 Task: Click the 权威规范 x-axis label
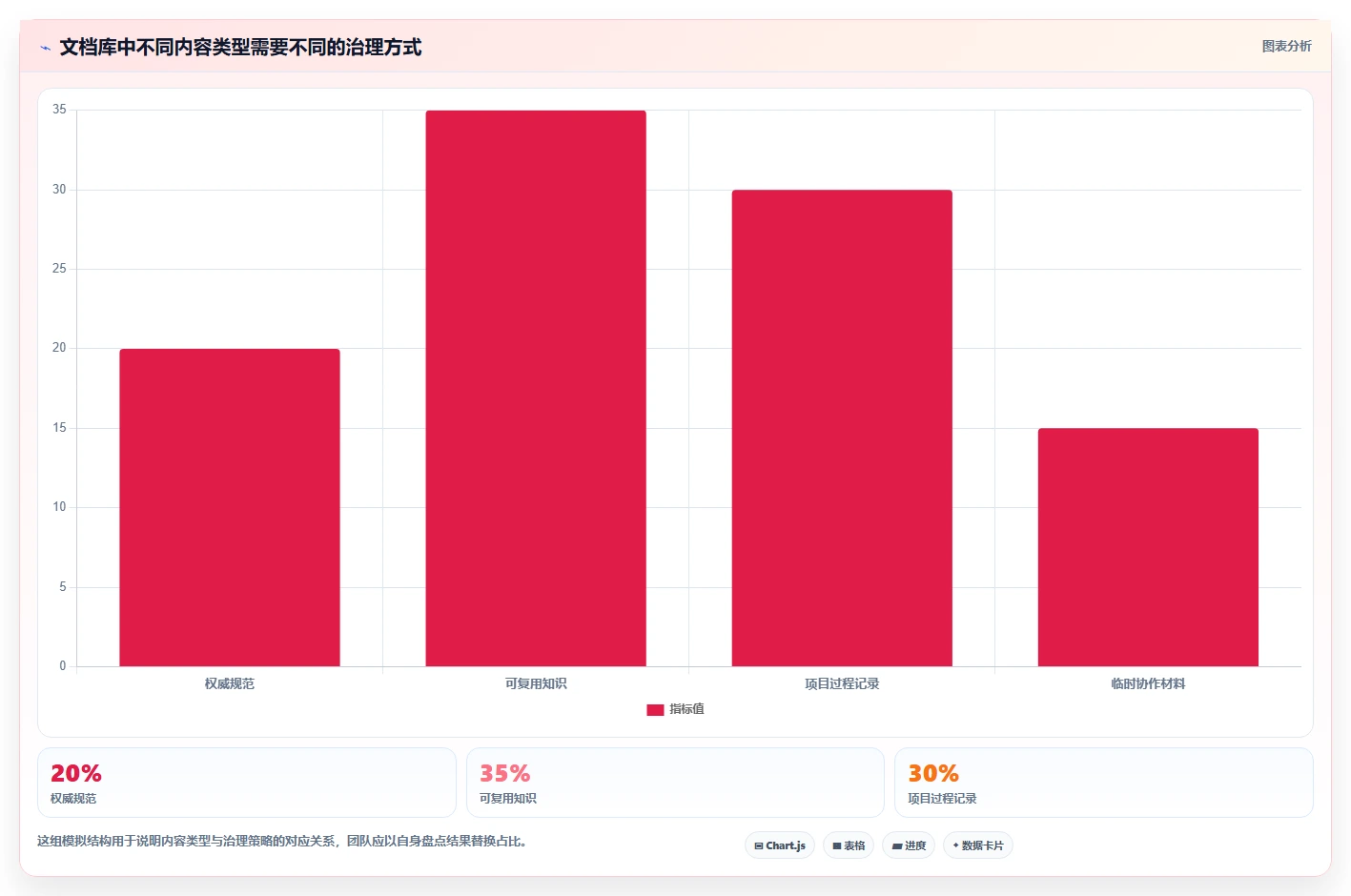pos(230,683)
